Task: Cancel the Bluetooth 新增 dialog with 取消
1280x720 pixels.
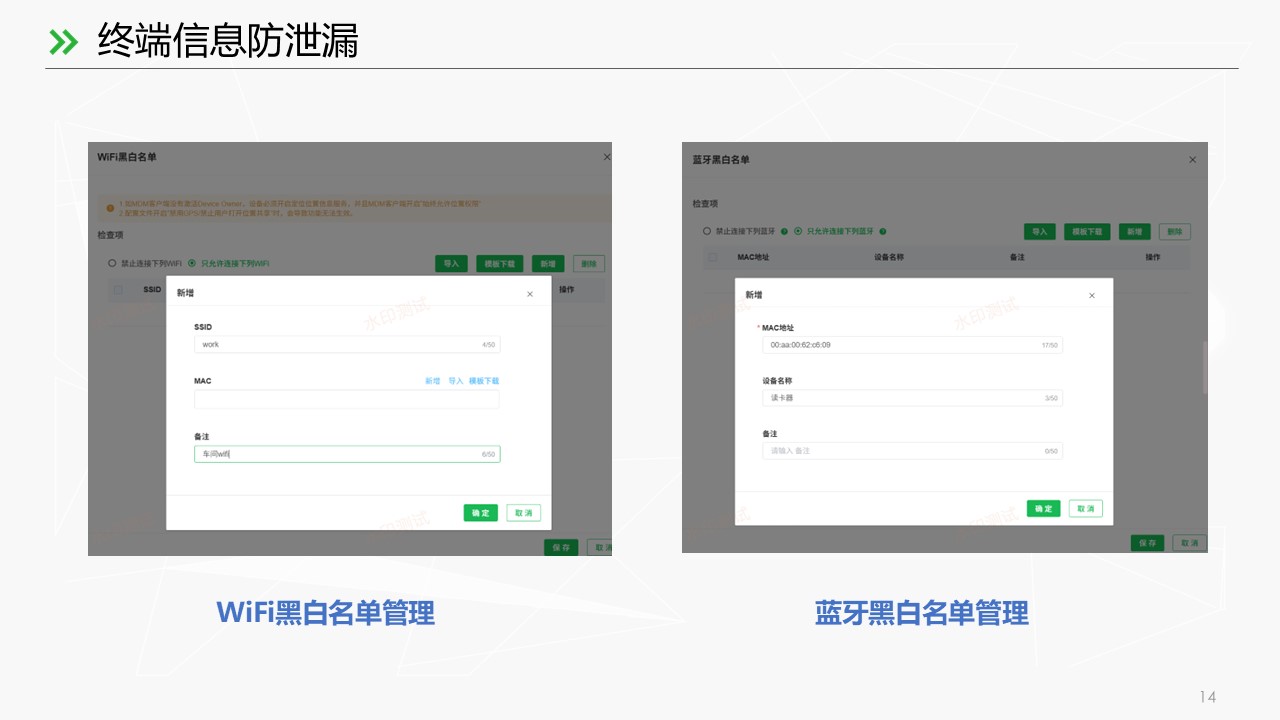Action: pos(1086,508)
